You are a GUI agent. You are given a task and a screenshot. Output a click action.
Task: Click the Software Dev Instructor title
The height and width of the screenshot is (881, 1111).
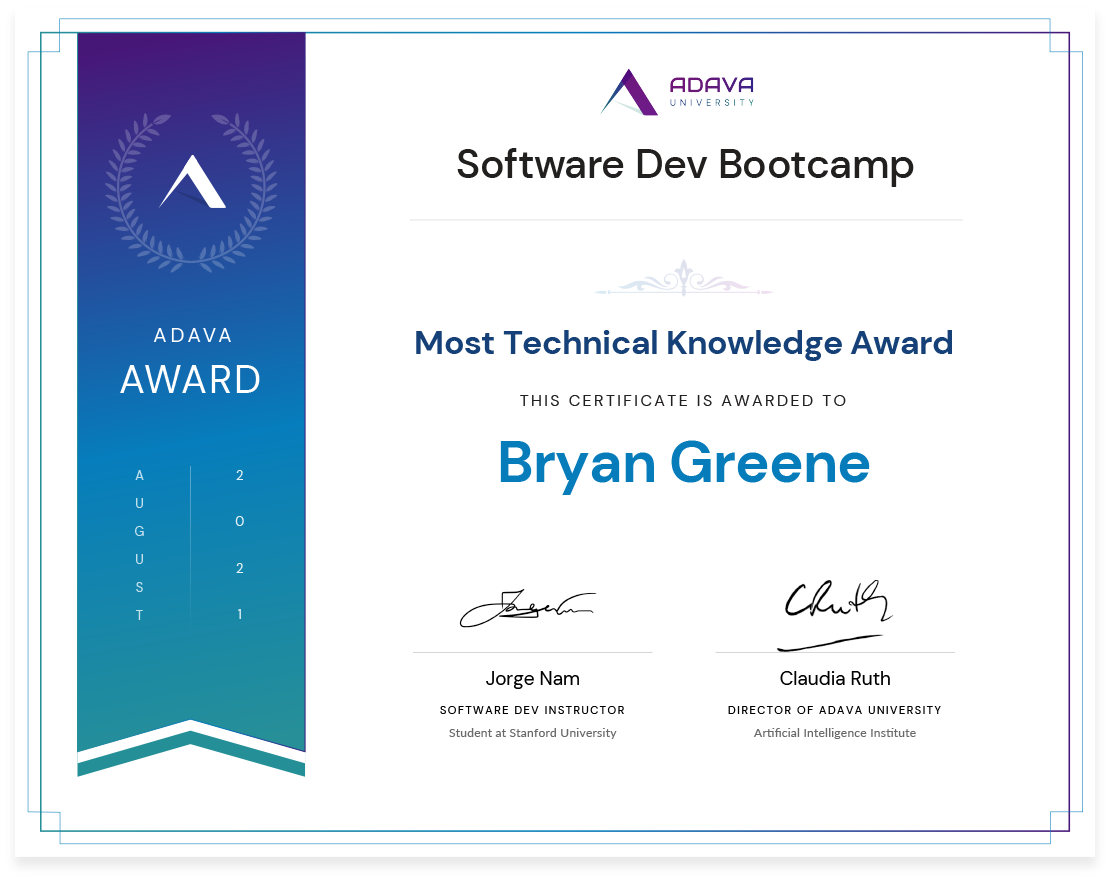[532, 710]
